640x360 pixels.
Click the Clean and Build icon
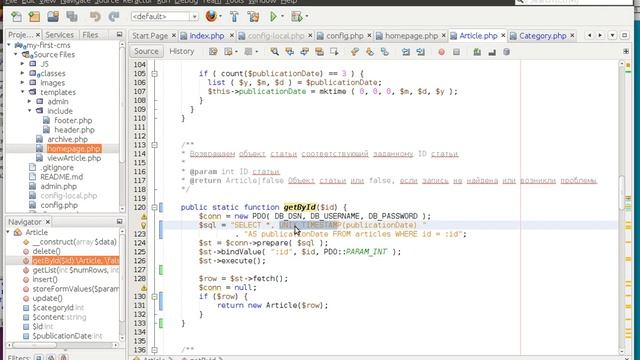[x=253, y=17]
